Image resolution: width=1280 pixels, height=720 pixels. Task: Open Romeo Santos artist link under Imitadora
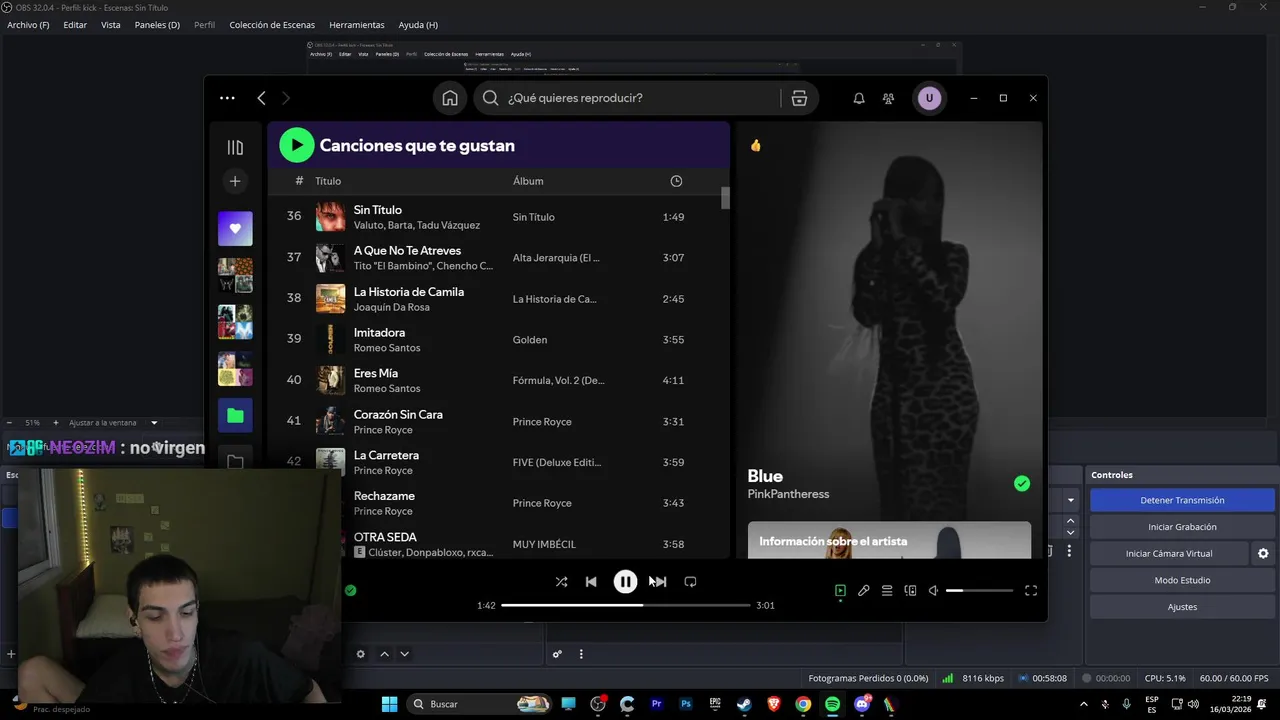(x=387, y=348)
